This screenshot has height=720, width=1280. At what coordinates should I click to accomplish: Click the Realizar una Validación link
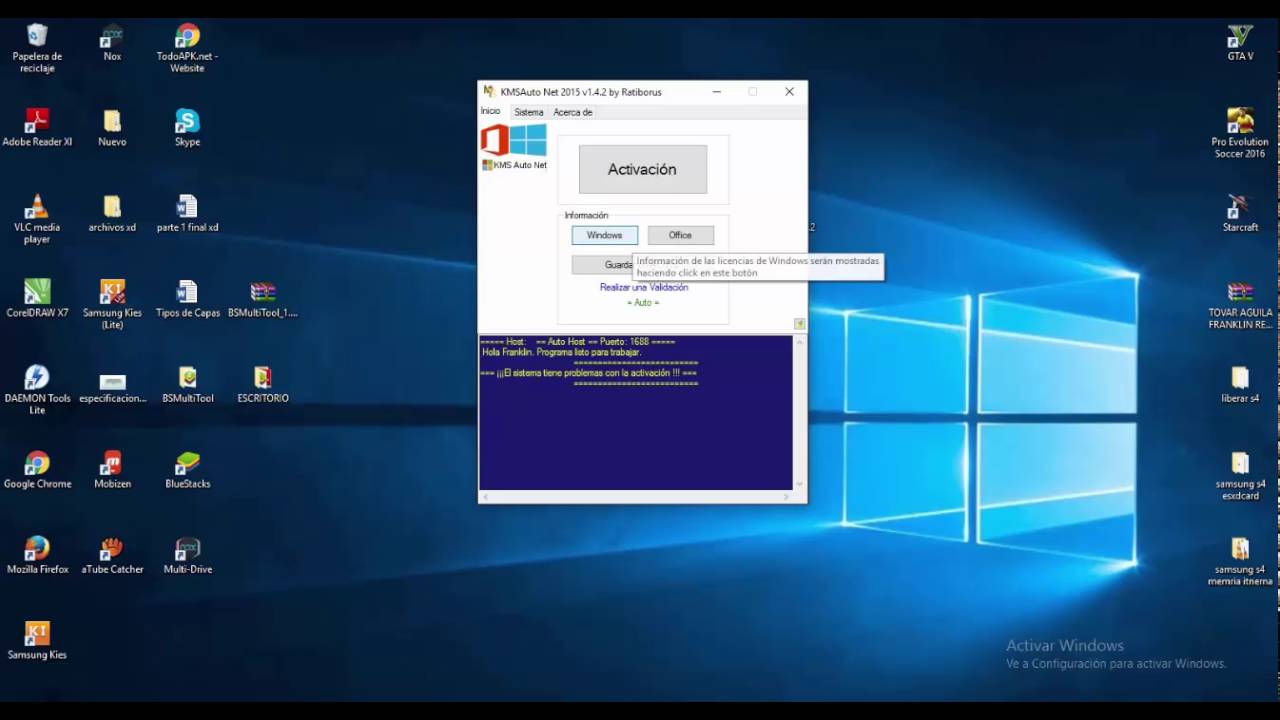pos(644,288)
